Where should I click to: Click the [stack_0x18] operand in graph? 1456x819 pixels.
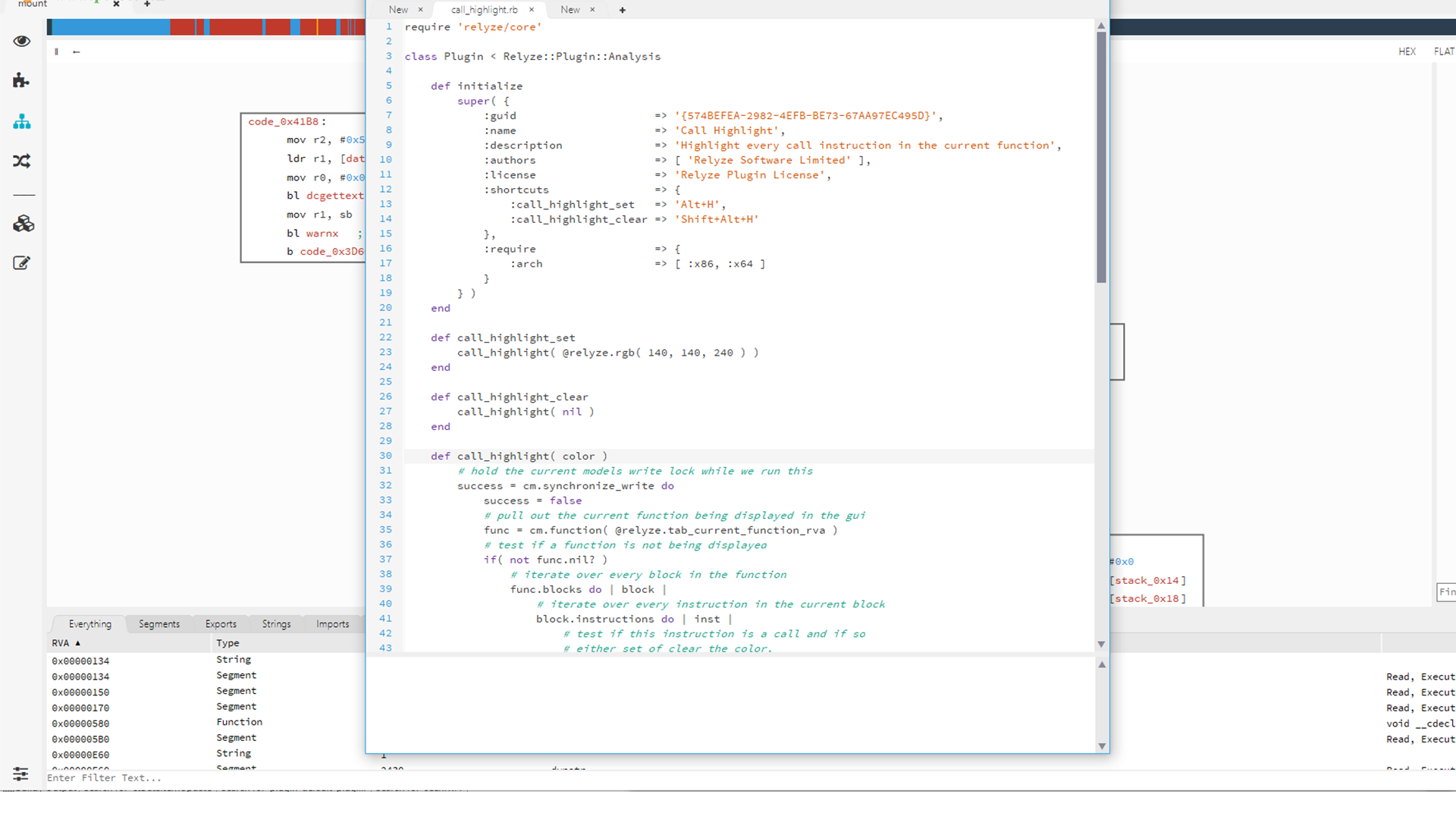point(1147,599)
